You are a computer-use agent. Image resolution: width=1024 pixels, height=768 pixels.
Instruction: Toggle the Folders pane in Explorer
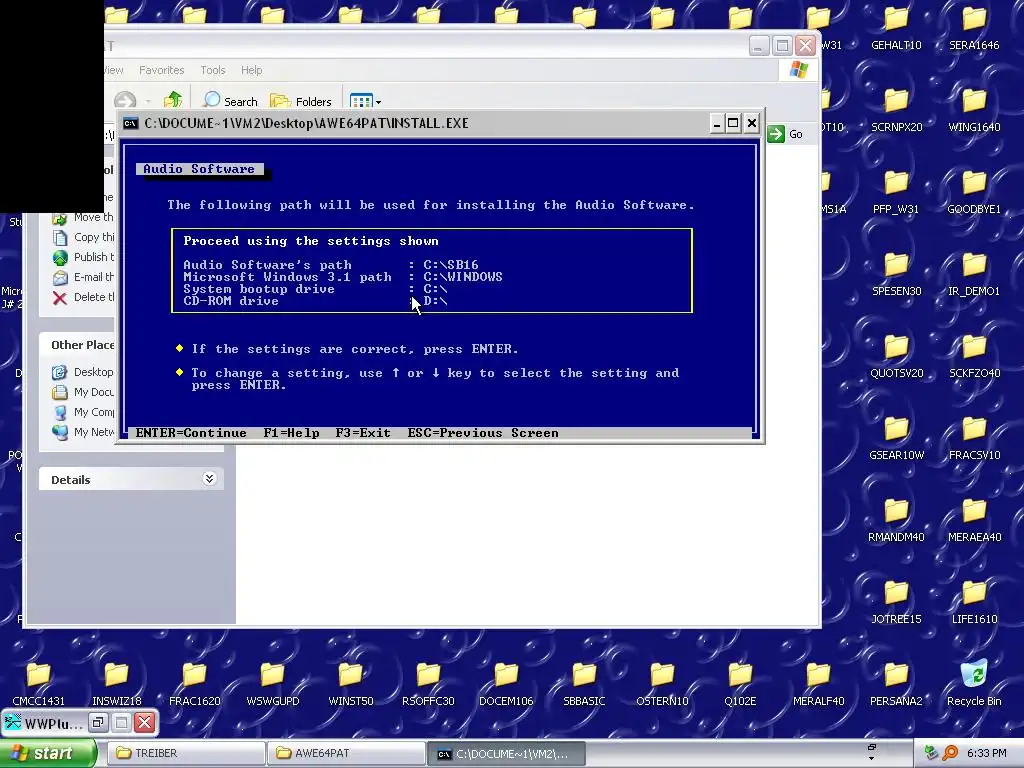tap(301, 101)
